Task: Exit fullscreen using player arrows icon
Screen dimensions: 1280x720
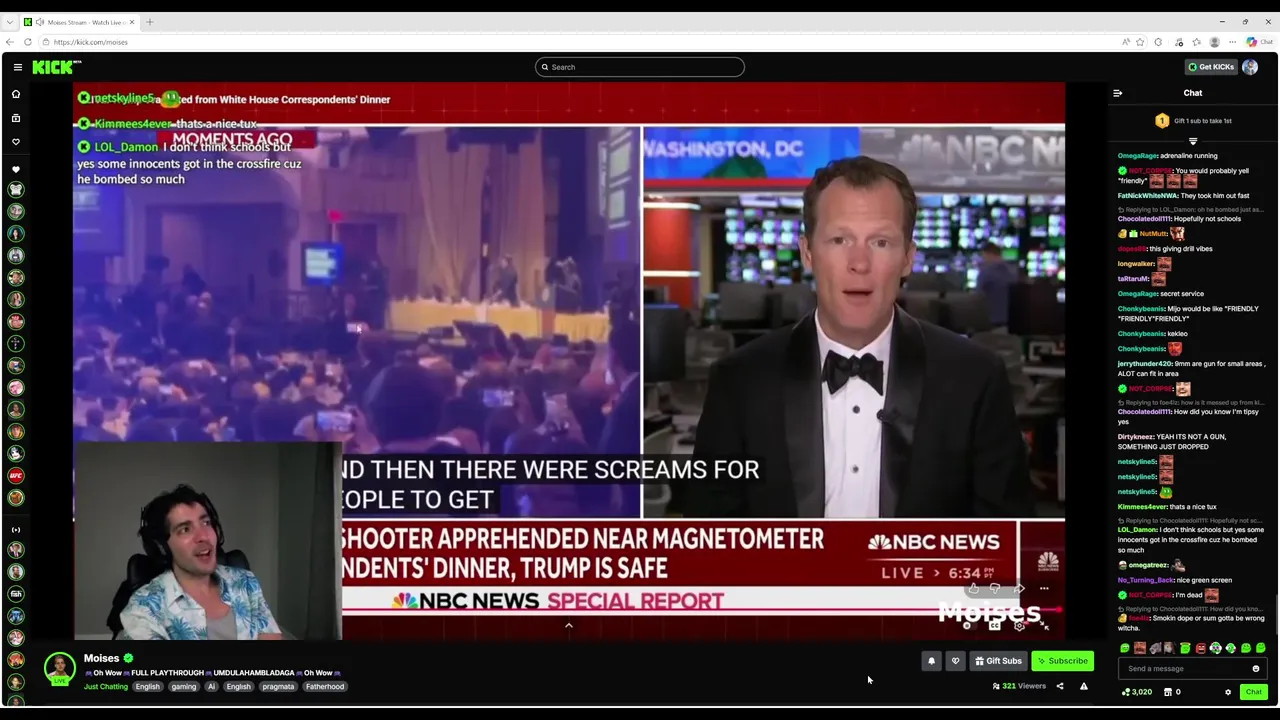Action: 1043,626
